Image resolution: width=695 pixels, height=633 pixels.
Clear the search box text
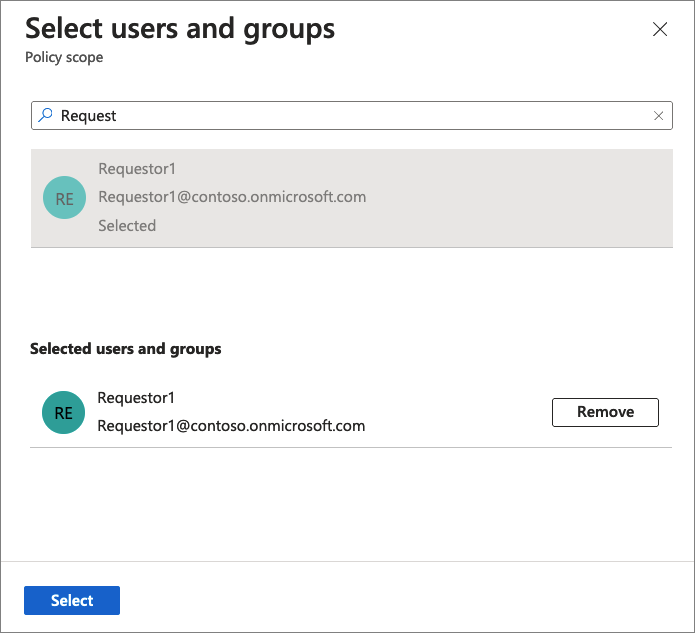(658, 116)
